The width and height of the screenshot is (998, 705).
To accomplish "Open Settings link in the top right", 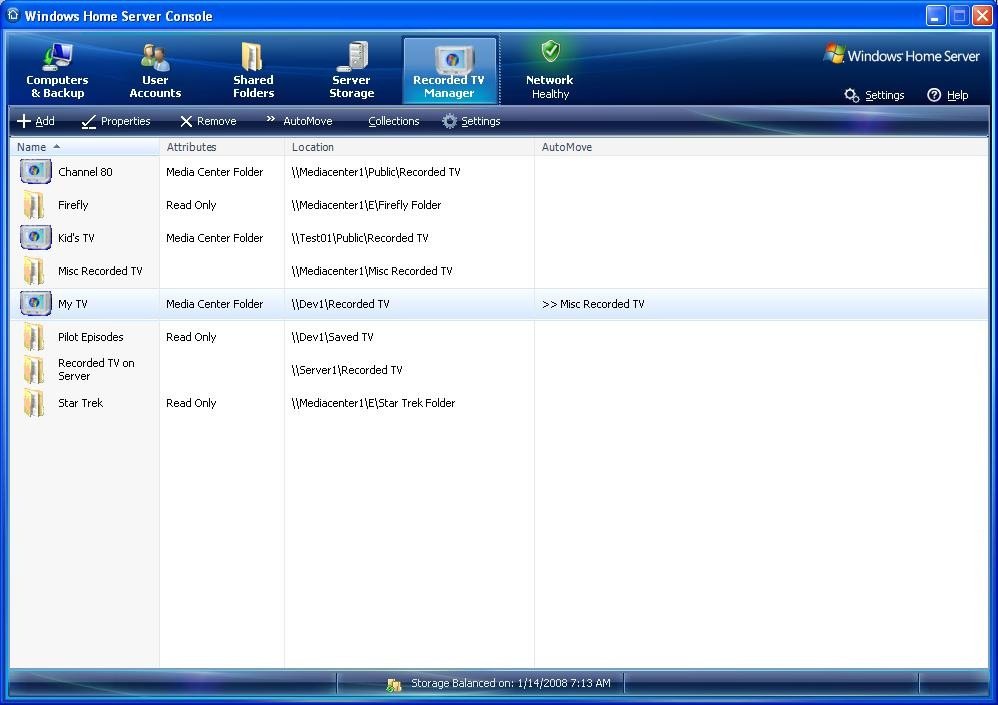I will coord(884,95).
